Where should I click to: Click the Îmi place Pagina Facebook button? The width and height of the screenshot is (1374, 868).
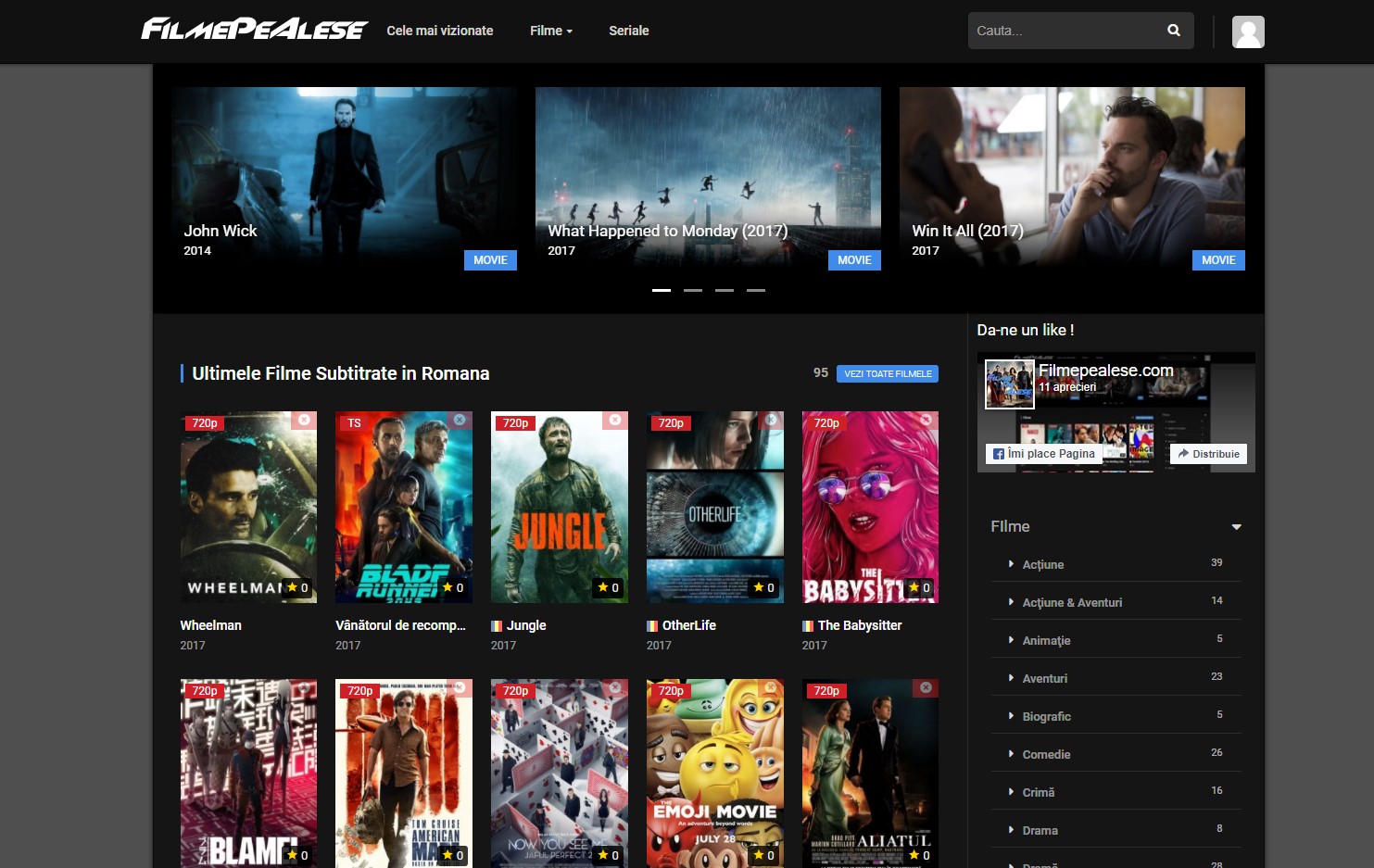coord(1043,454)
